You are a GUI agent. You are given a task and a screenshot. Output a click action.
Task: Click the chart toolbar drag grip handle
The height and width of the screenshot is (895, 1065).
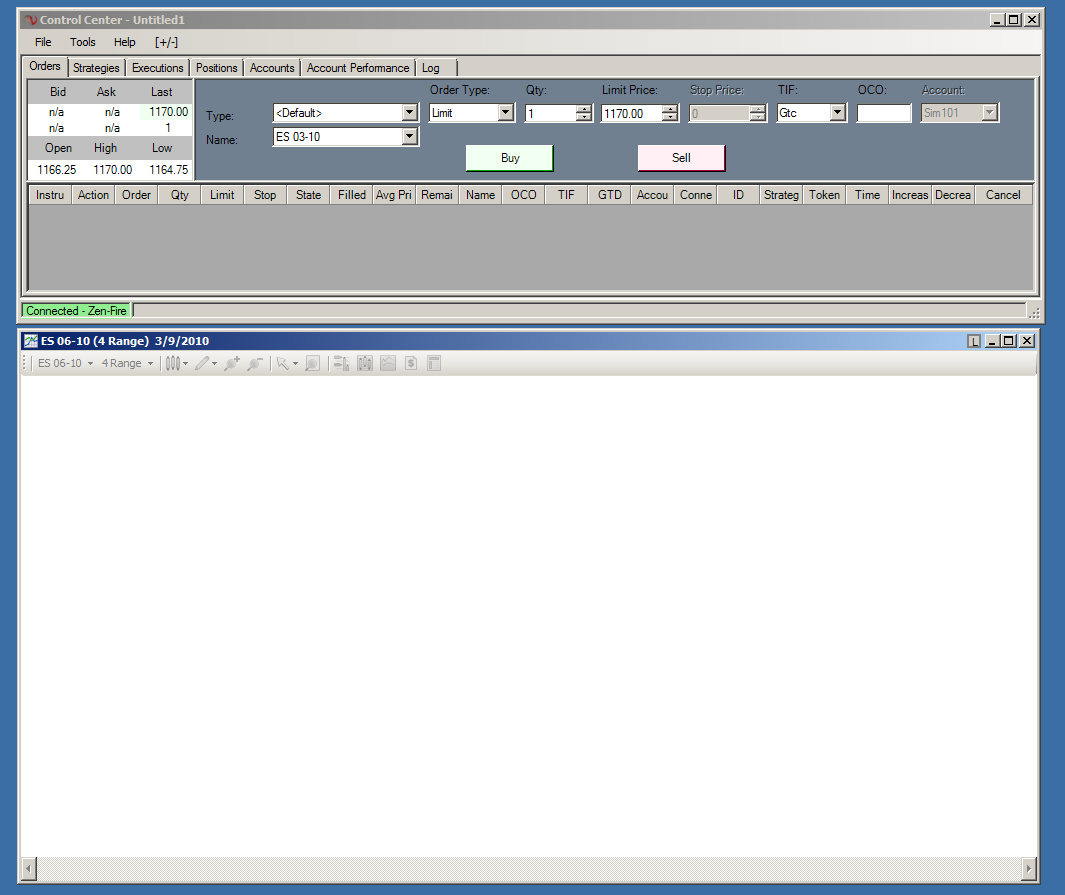coord(25,363)
